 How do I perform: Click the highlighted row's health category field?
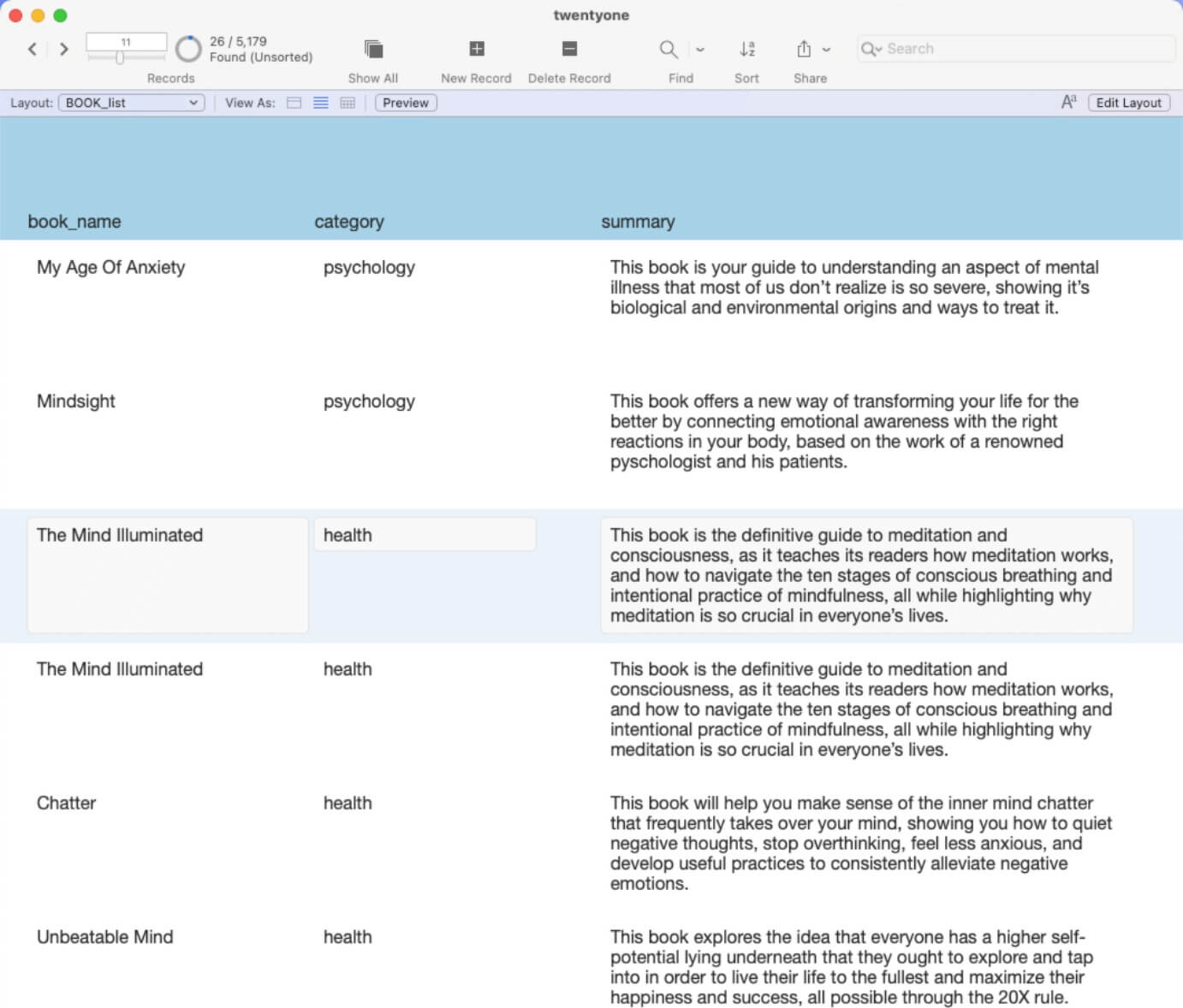pyautogui.click(x=425, y=535)
